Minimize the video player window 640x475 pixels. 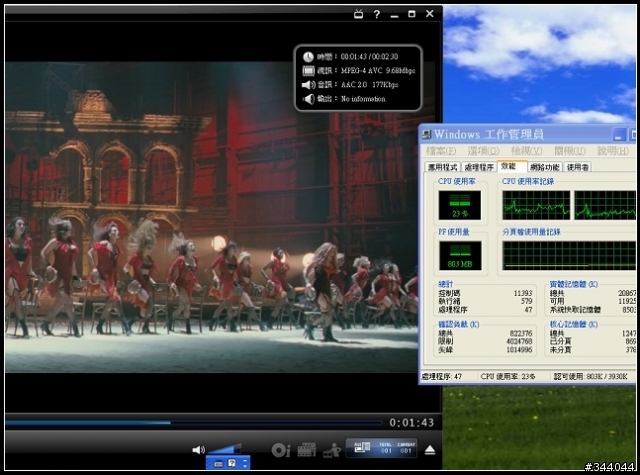[394, 15]
